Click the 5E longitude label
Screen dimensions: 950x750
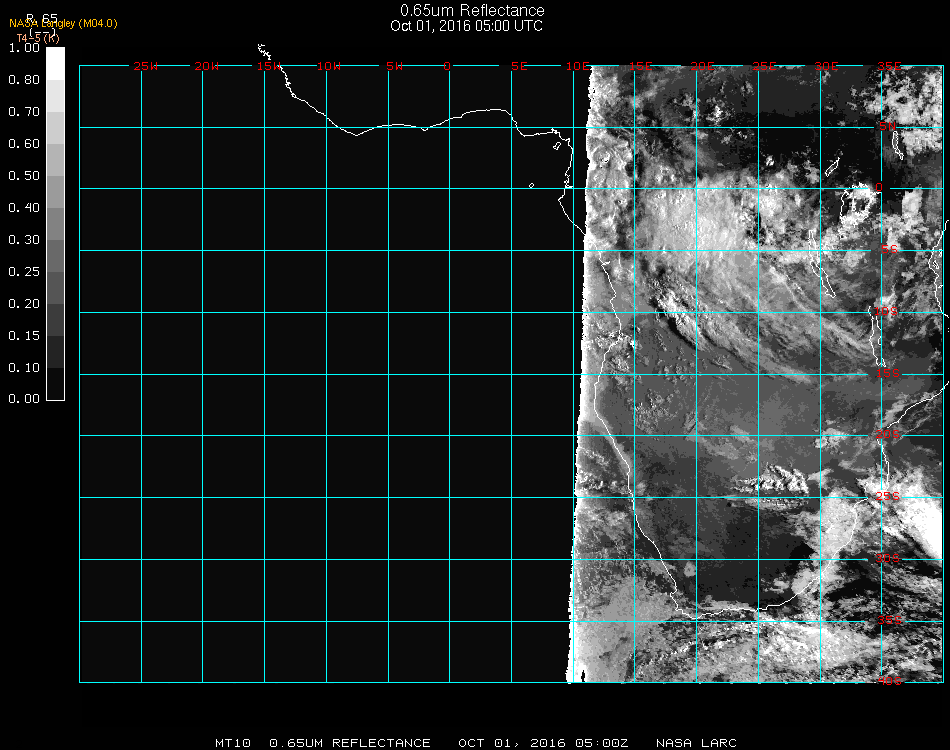pos(519,66)
